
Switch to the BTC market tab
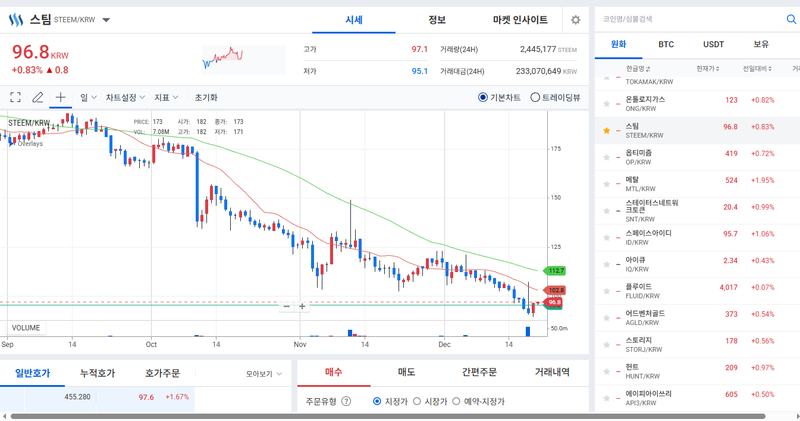pos(666,44)
